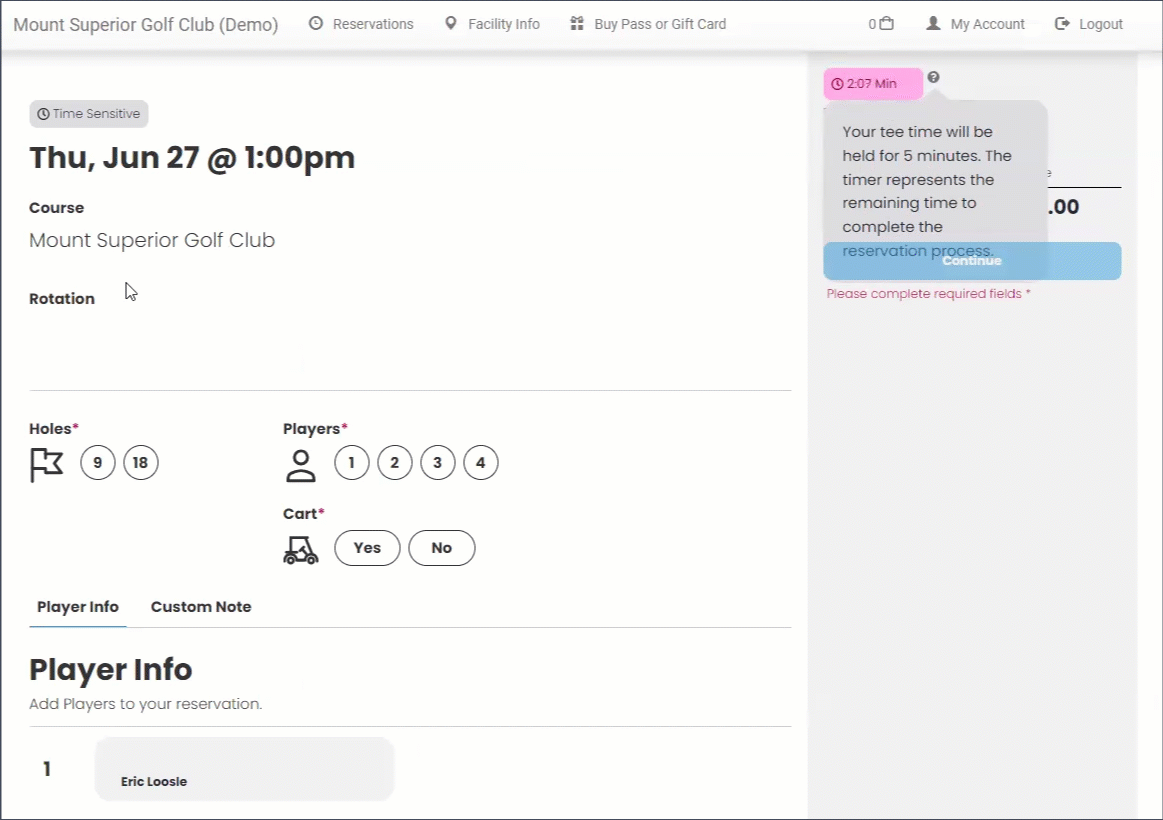Viewport: 1163px width, 820px height.
Task: Switch to the Custom Note tab
Action: (201, 606)
